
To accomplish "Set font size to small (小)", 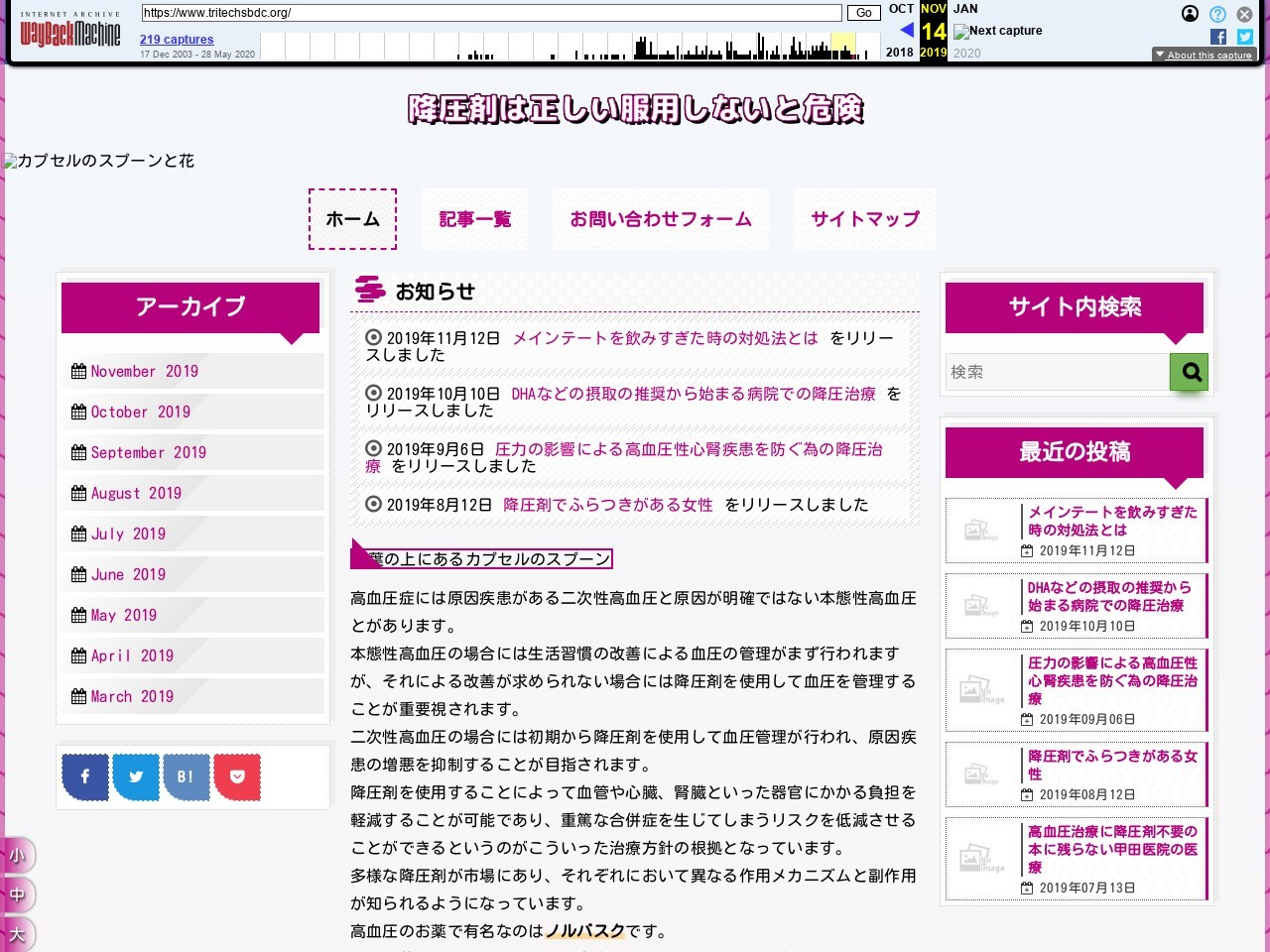I will pyautogui.click(x=18, y=855).
